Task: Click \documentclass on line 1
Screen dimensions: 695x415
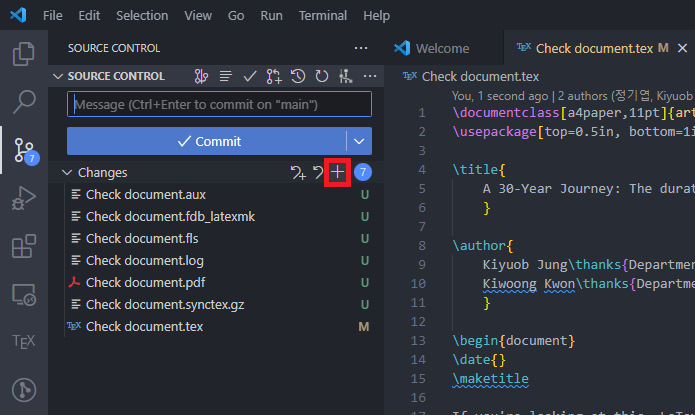Action: click(x=506, y=113)
